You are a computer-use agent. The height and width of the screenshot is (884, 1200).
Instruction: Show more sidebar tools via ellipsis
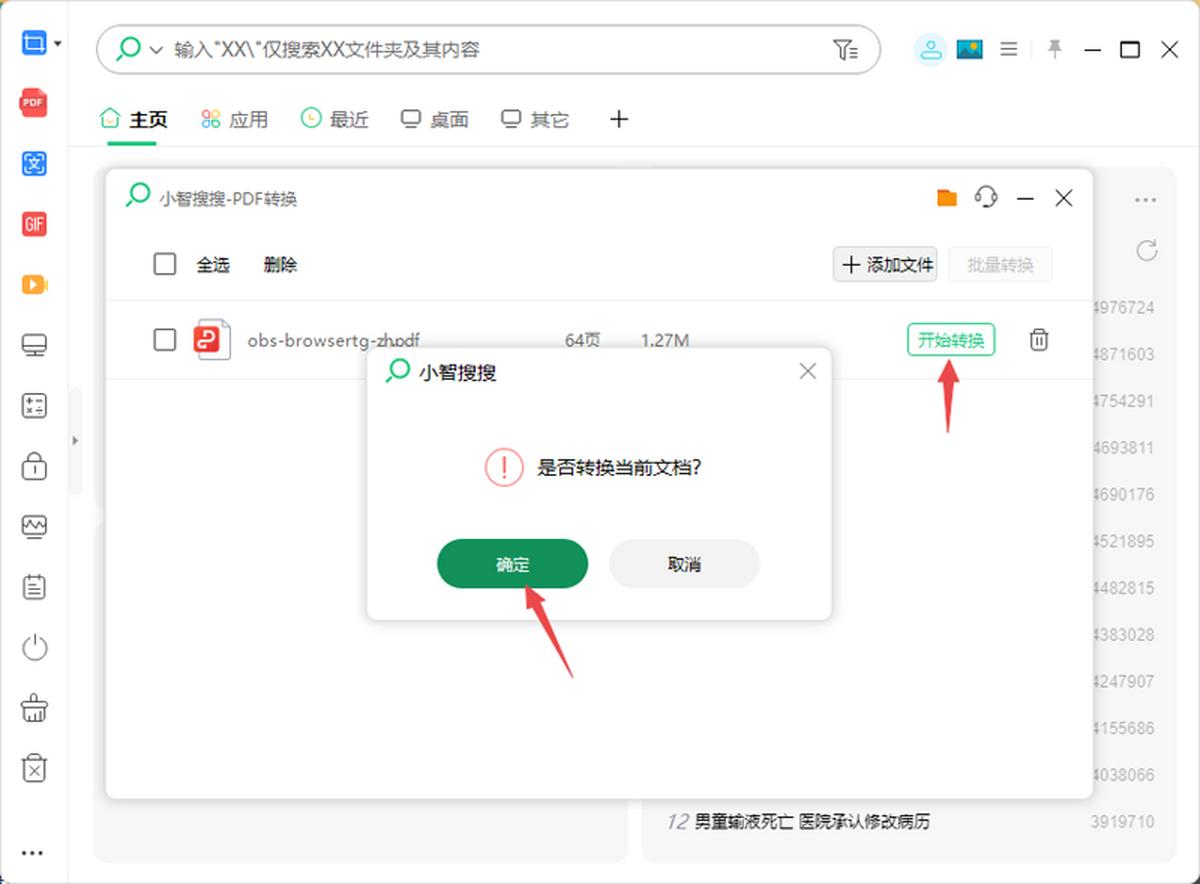coord(33,853)
